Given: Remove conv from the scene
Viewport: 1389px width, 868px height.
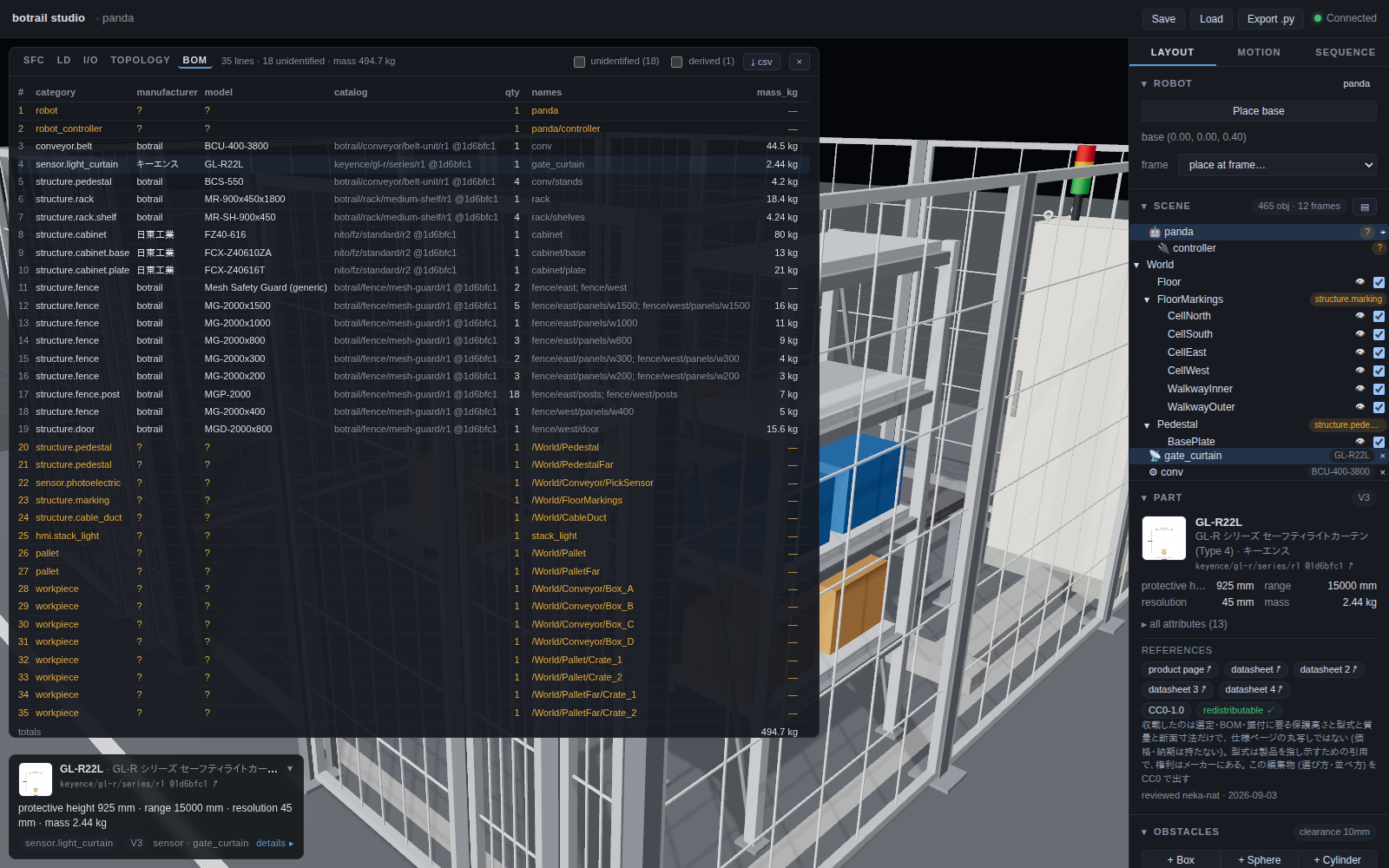Looking at the screenshot, I should coord(1383,472).
